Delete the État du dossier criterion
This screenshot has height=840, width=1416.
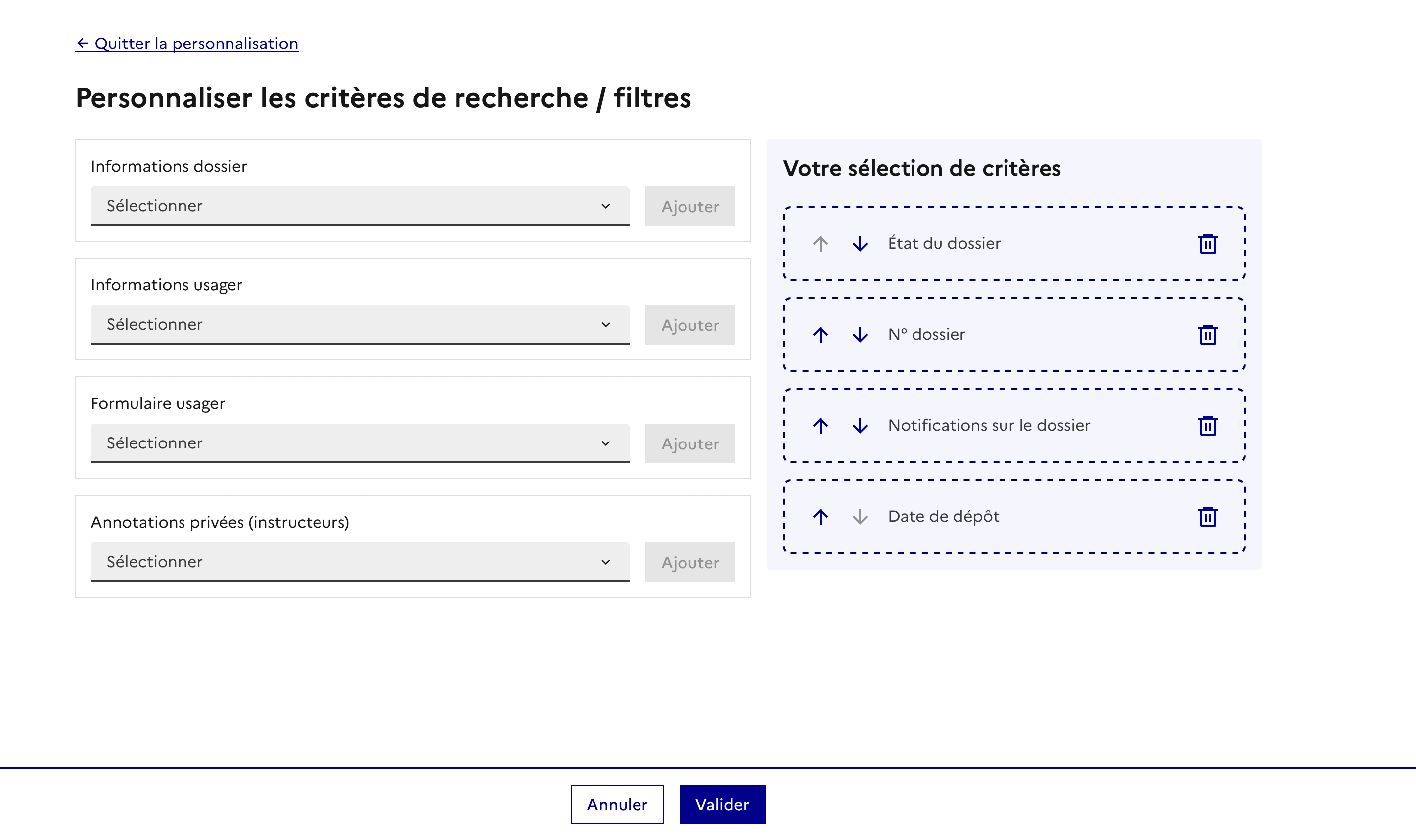point(1208,243)
